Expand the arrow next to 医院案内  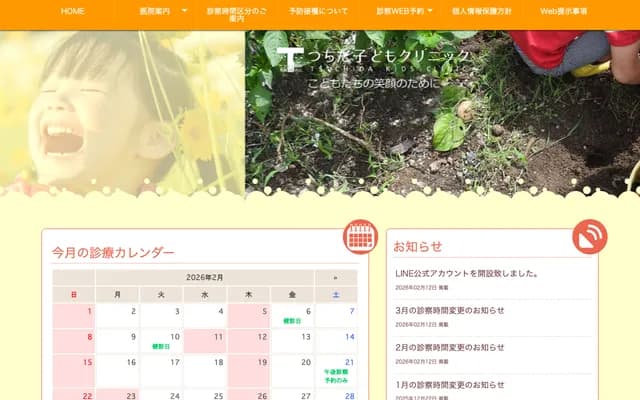coord(184,11)
